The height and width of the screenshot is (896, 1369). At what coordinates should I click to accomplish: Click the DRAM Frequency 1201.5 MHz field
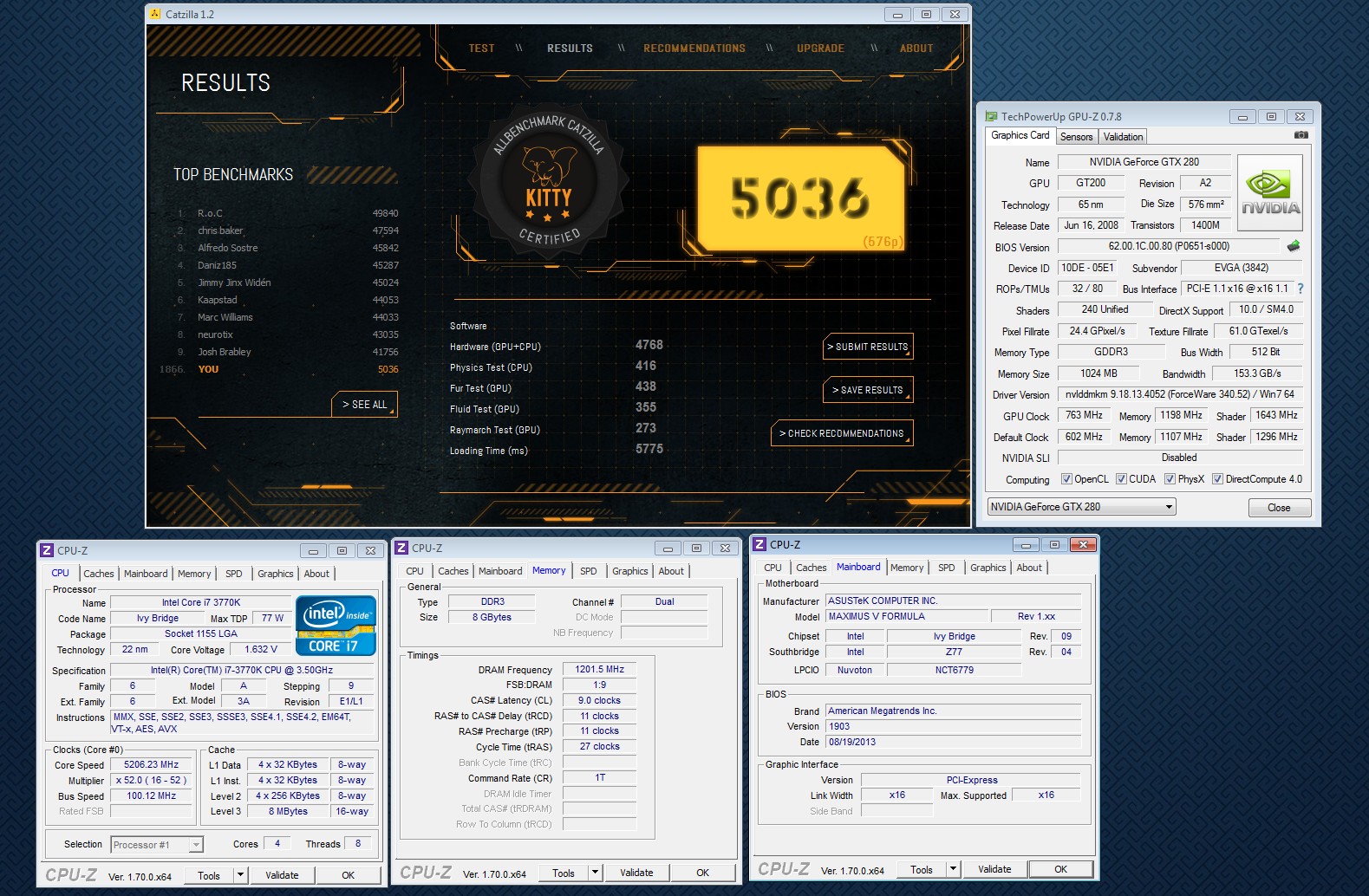pyautogui.click(x=600, y=669)
